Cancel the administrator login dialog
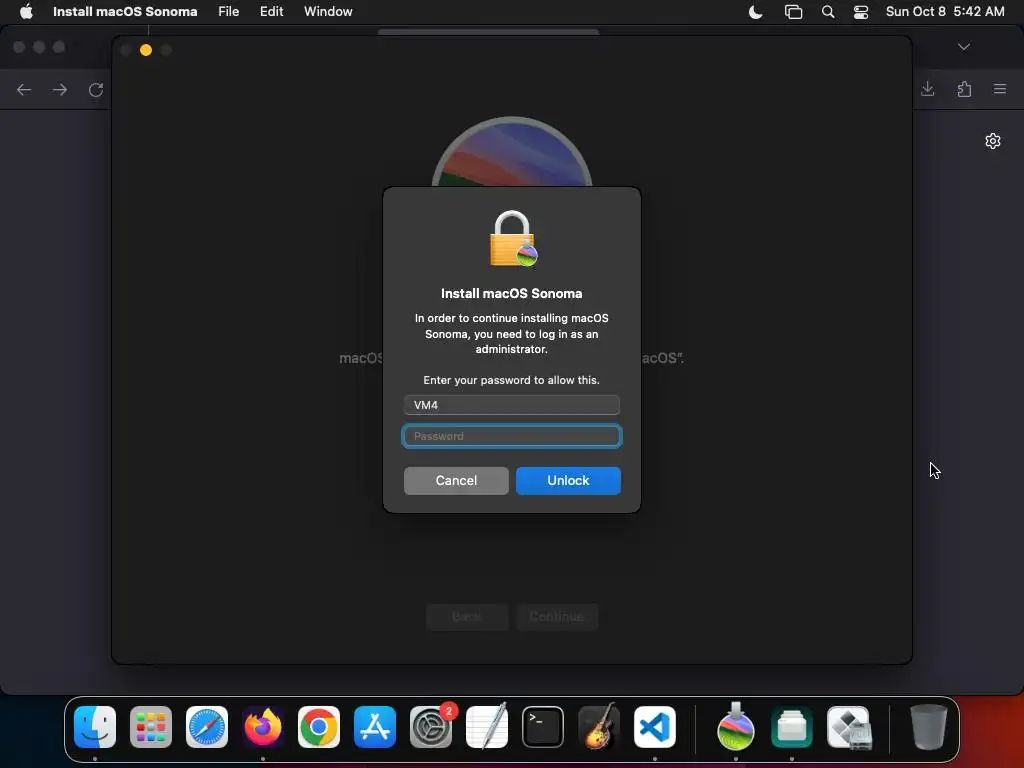This screenshot has width=1024, height=768. point(456,481)
